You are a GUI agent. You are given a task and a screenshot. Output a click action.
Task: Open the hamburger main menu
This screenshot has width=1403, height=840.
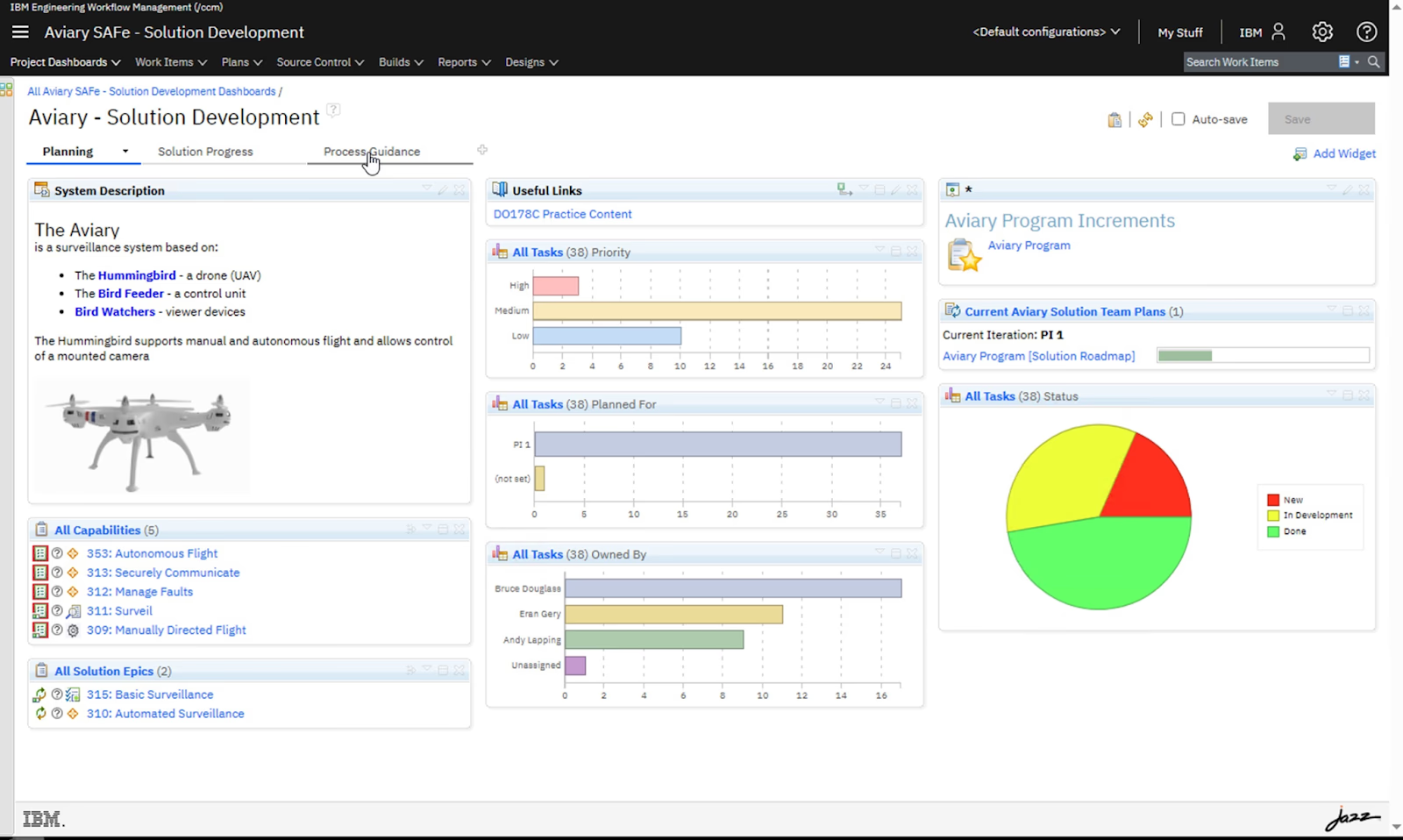(20, 32)
